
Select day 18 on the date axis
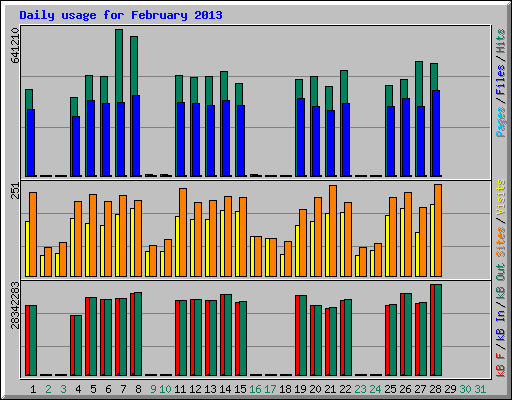(285, 389)
